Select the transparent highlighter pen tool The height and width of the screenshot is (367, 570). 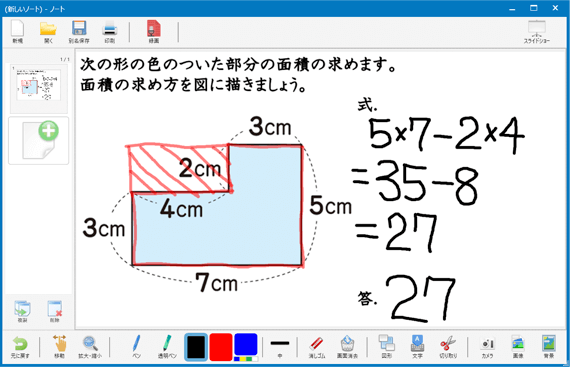point(167,347)
